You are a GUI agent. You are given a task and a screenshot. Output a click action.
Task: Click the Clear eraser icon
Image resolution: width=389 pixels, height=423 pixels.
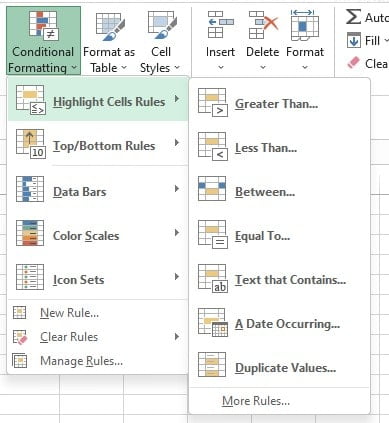tap(354, 63)
